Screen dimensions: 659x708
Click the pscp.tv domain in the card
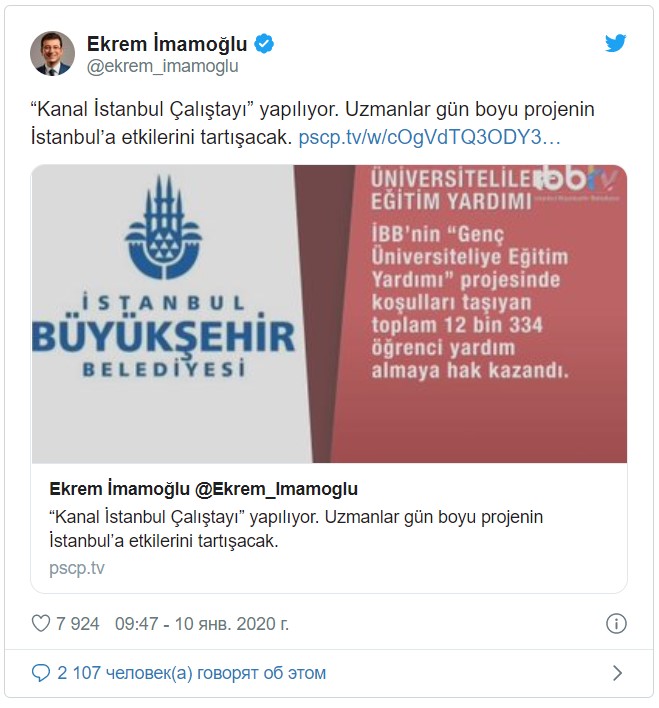77,568
